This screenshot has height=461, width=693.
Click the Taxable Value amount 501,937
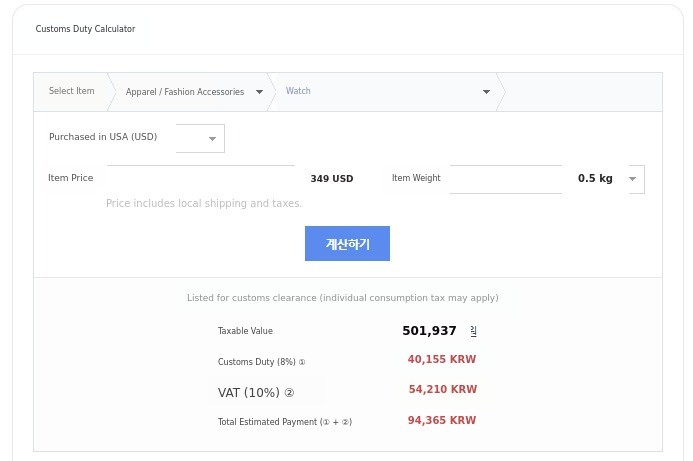tap(429, 331)
